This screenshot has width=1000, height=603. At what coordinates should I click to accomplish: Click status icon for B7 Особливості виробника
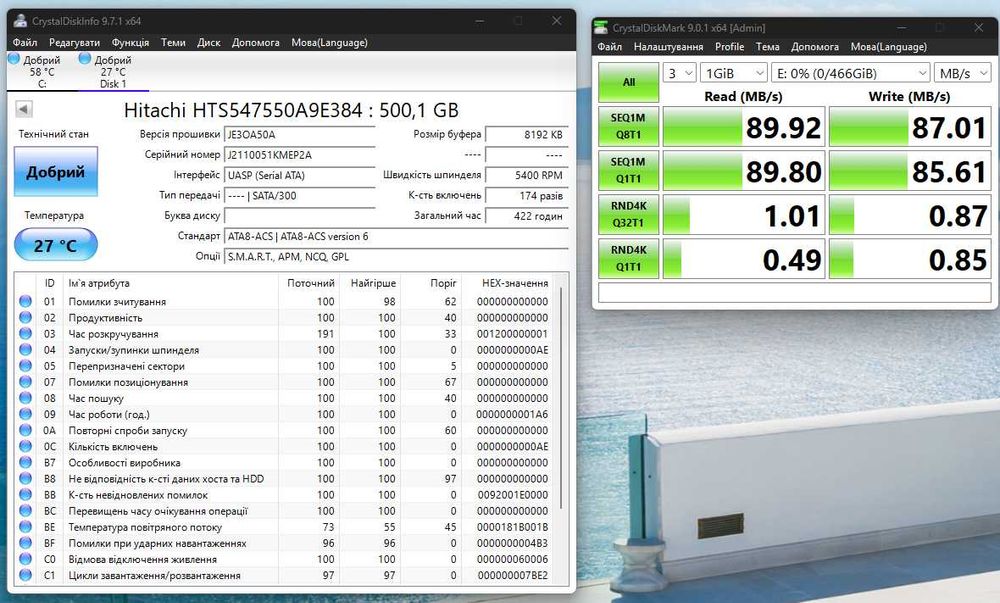click(26, 462)
